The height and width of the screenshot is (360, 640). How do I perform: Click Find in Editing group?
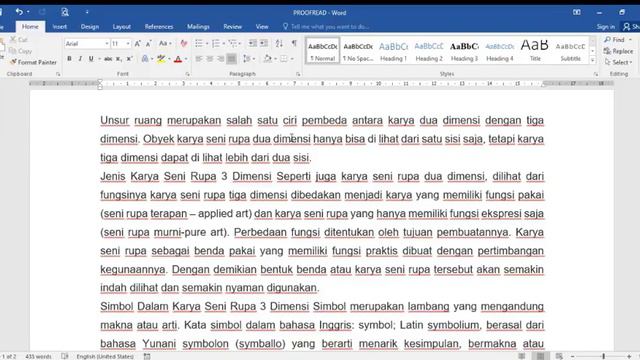click(x=615, y=40)
